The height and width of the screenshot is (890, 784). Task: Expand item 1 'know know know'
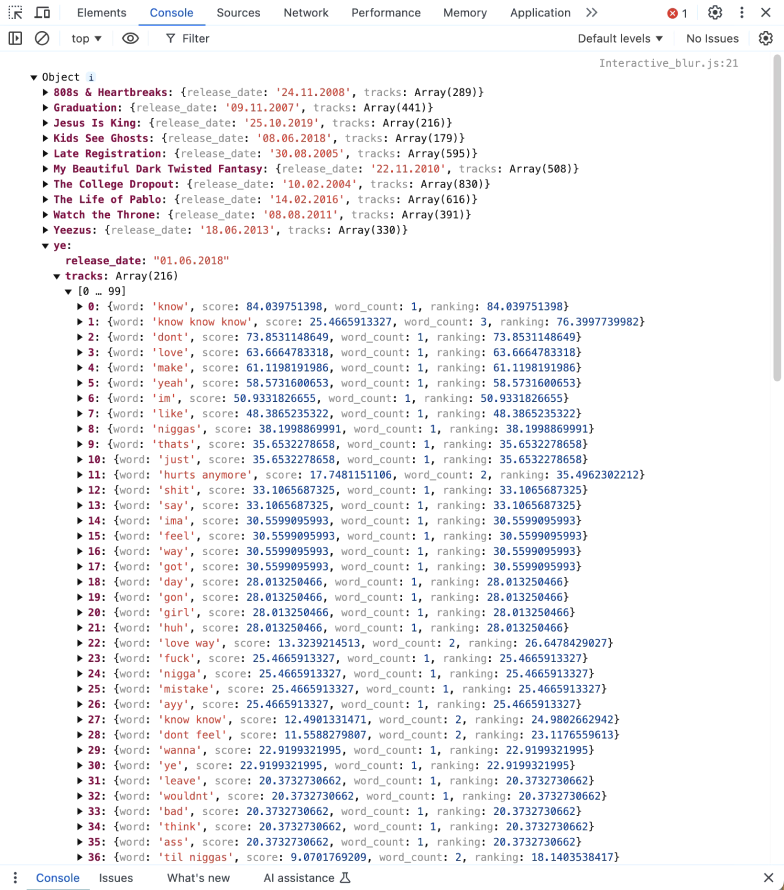pos(80,322)
